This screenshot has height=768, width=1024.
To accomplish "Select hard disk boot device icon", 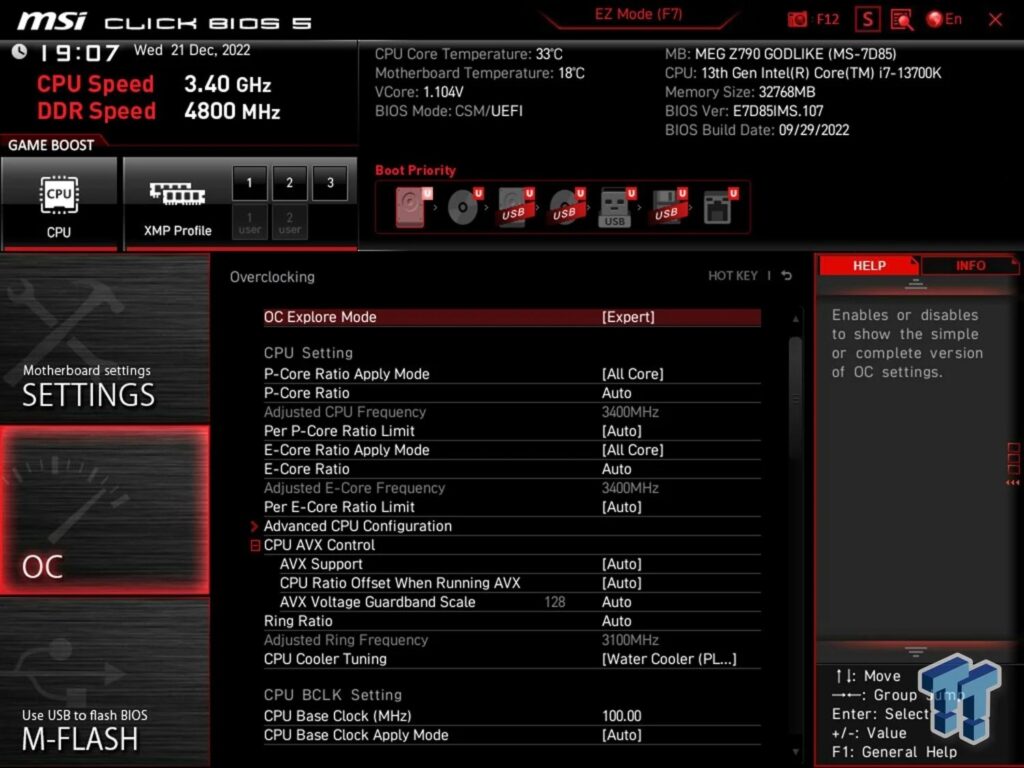I will (413, 207).
